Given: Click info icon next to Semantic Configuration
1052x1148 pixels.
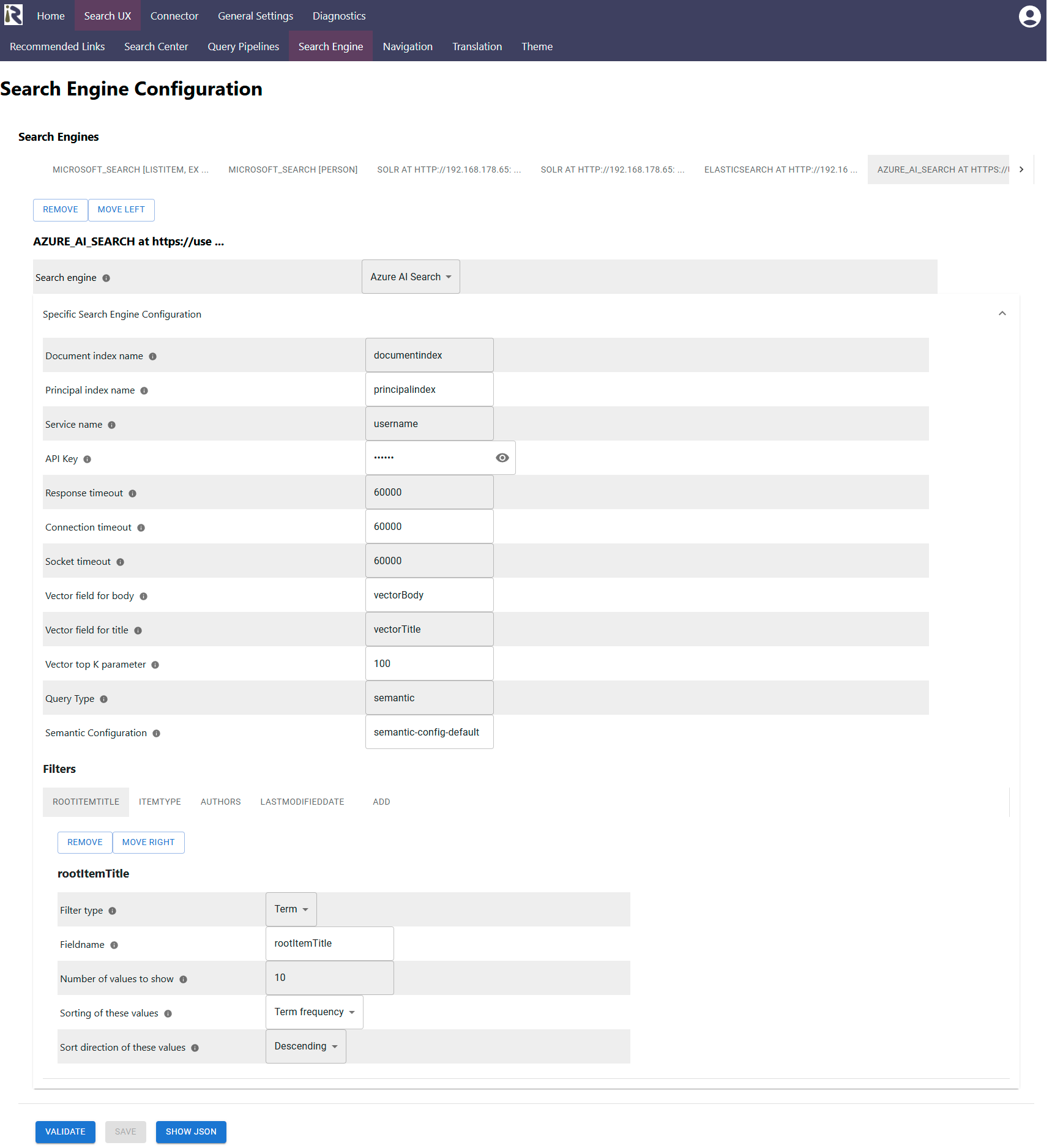Looking at the screenshot, I should point(157,733).
